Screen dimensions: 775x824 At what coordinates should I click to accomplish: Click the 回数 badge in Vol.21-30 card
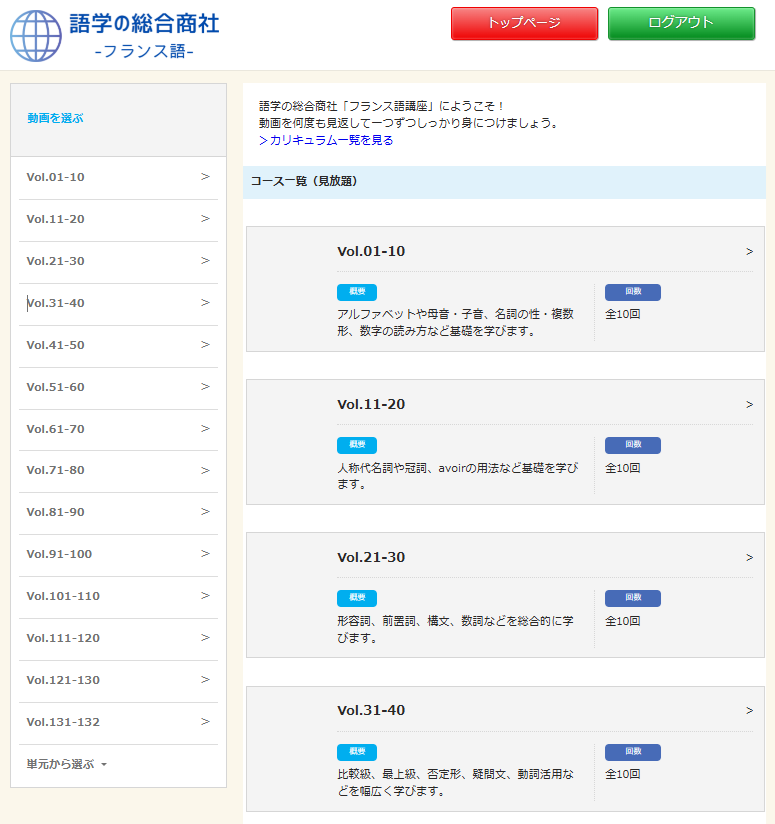[x=632, y=598]
